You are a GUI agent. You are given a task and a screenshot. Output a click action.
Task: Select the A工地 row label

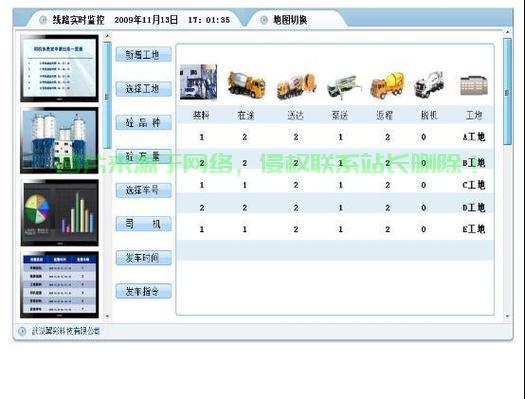point(474,137)
